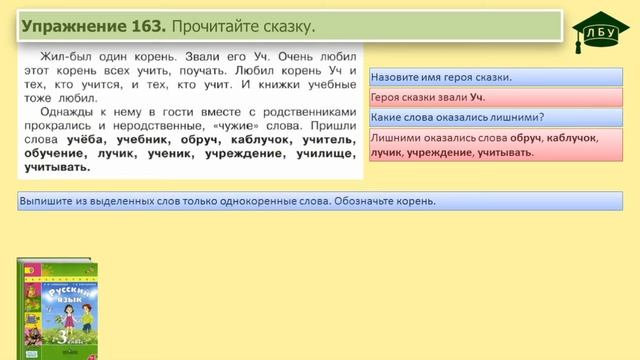Click the ЛБУ graduation cap logo
Viewport: 640px width, 360px height.
pos(600,32)
